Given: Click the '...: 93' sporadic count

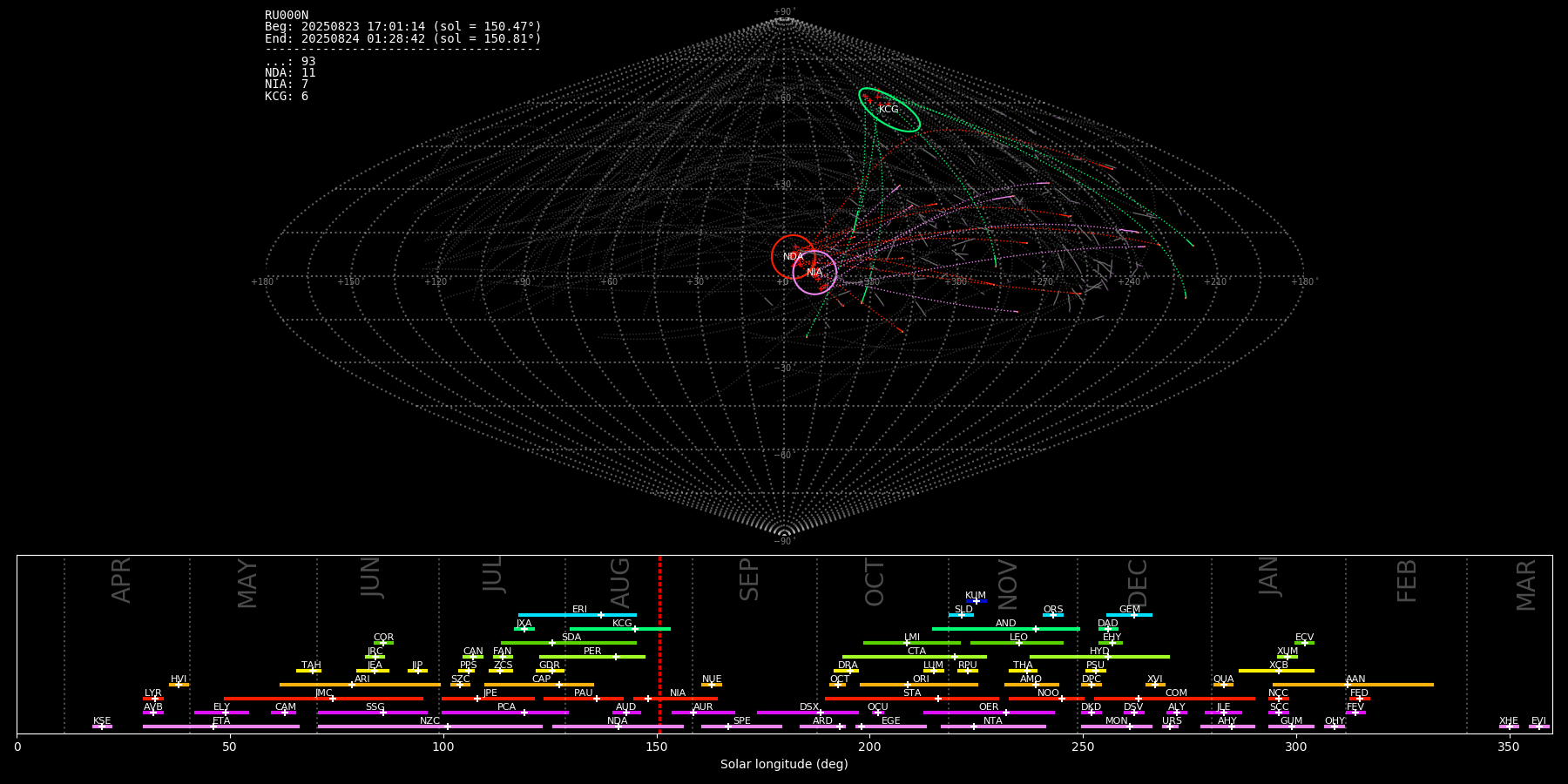Looking at the screenshot, I should click(290, 62).
